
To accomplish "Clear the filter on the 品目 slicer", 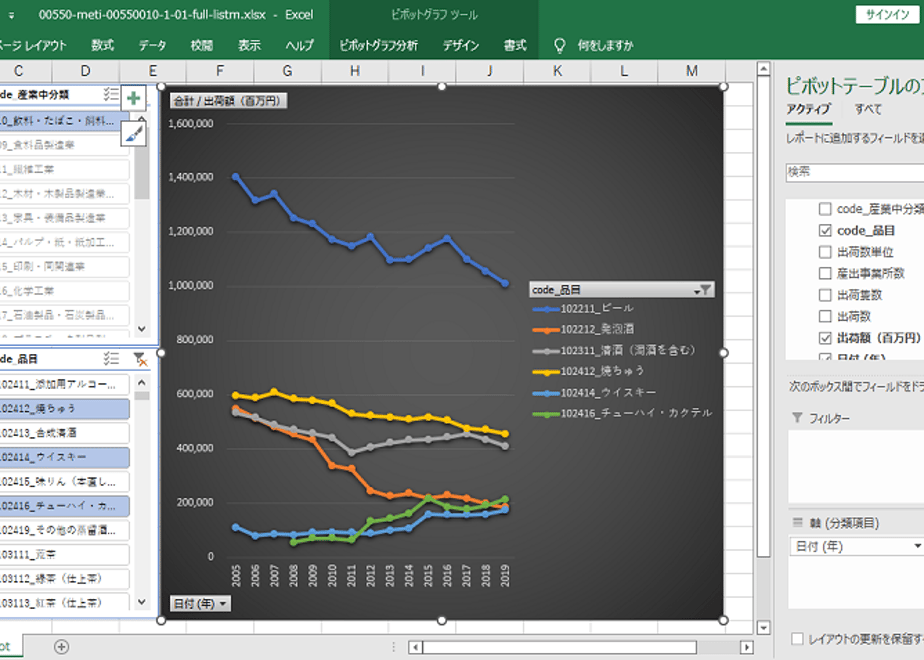I will click(140, 359).
